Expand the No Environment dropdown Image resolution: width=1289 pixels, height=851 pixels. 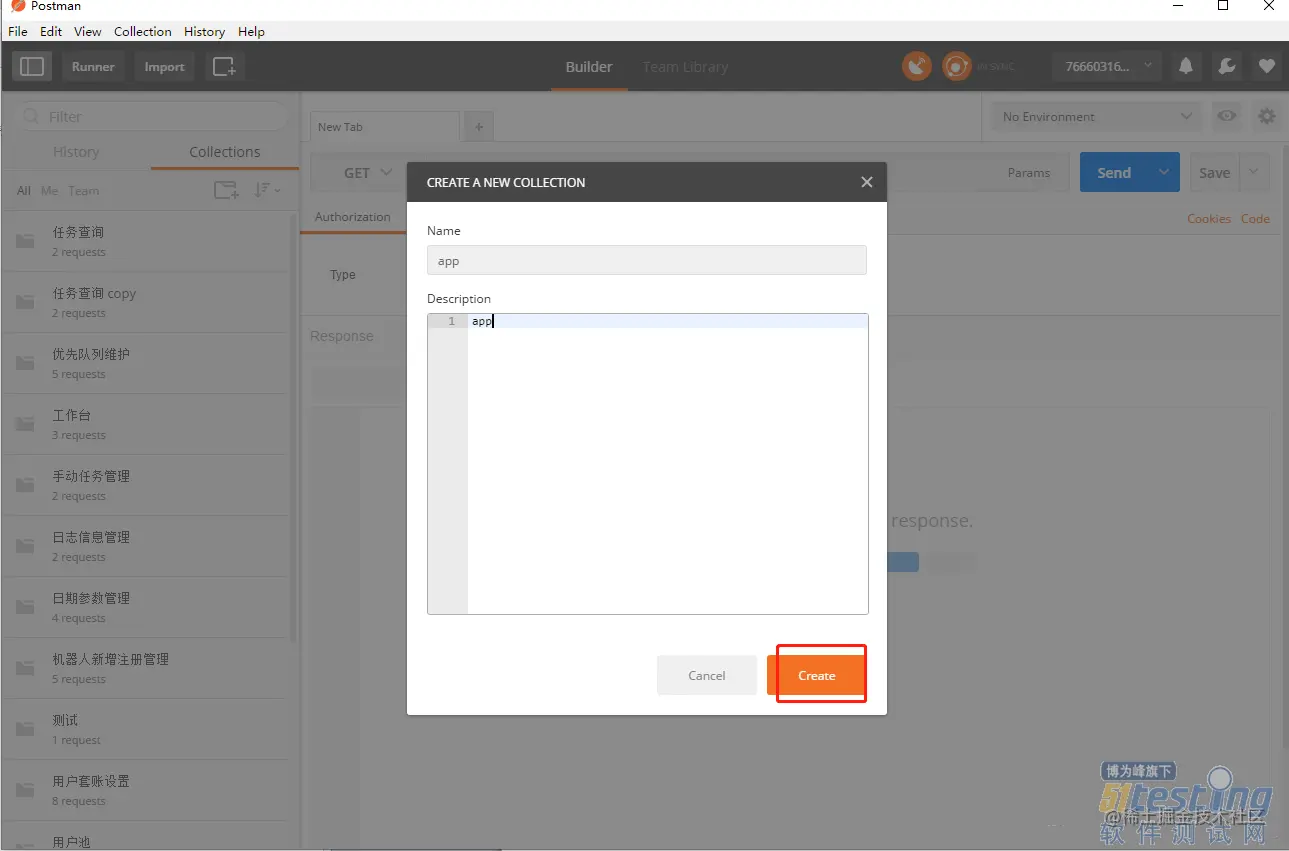(x=1097, y=116)
